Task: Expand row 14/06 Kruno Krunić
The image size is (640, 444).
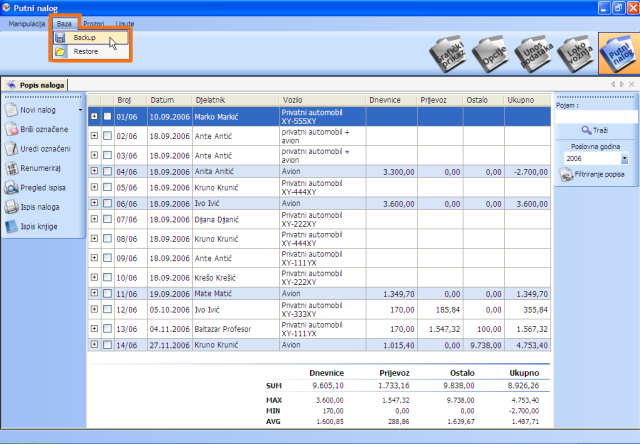Action: [x=94, y=344]
